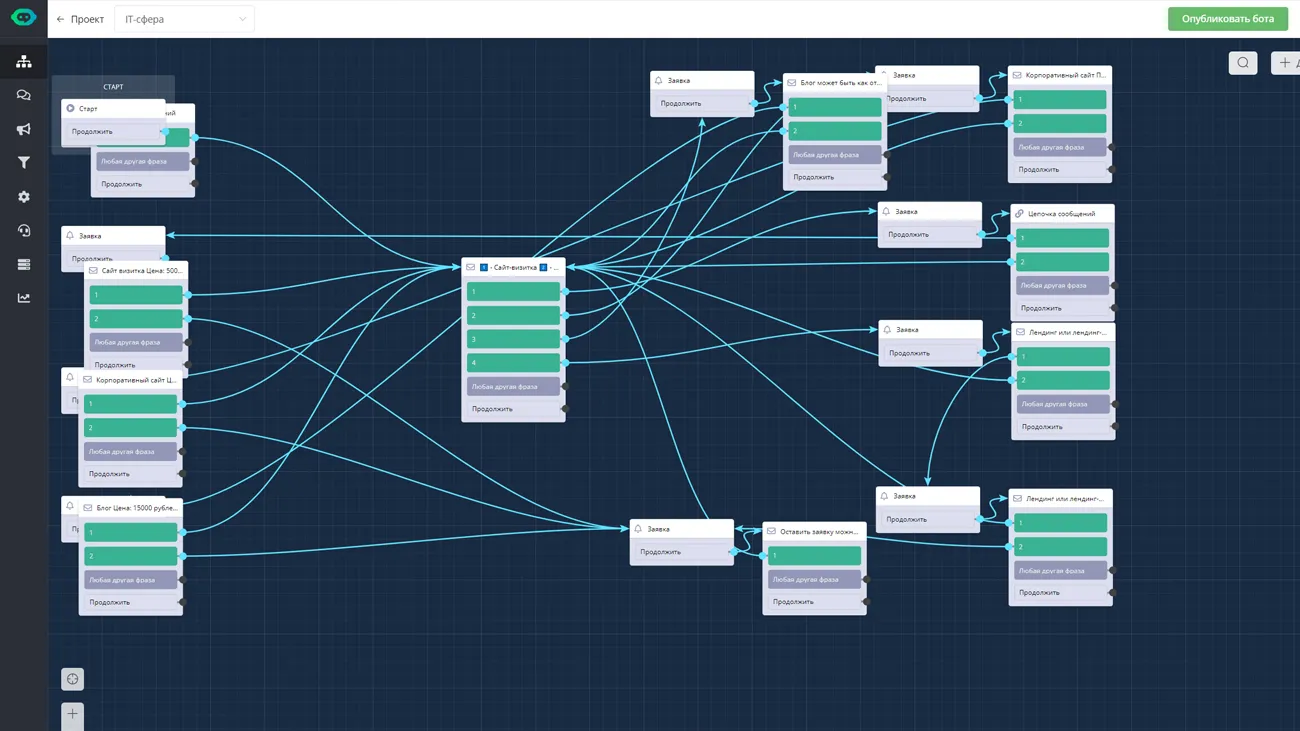
Task: Zoom in with the plus button
Action: pyautogui.click(x=72, y=714)
